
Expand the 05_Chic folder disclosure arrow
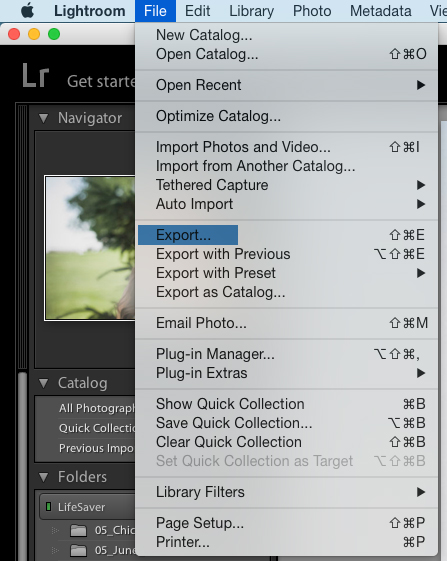(55, 531)
